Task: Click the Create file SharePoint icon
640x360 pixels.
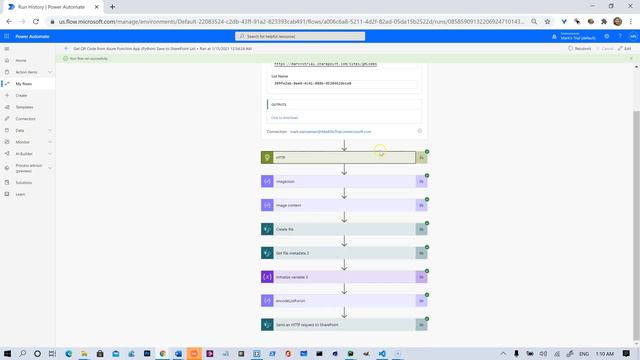Action: [x=267, y=229]
